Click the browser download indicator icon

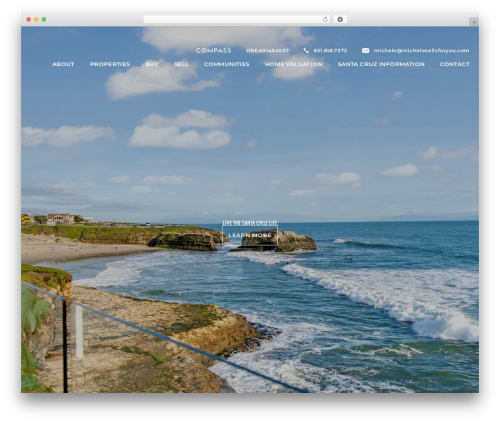[340, 20]
